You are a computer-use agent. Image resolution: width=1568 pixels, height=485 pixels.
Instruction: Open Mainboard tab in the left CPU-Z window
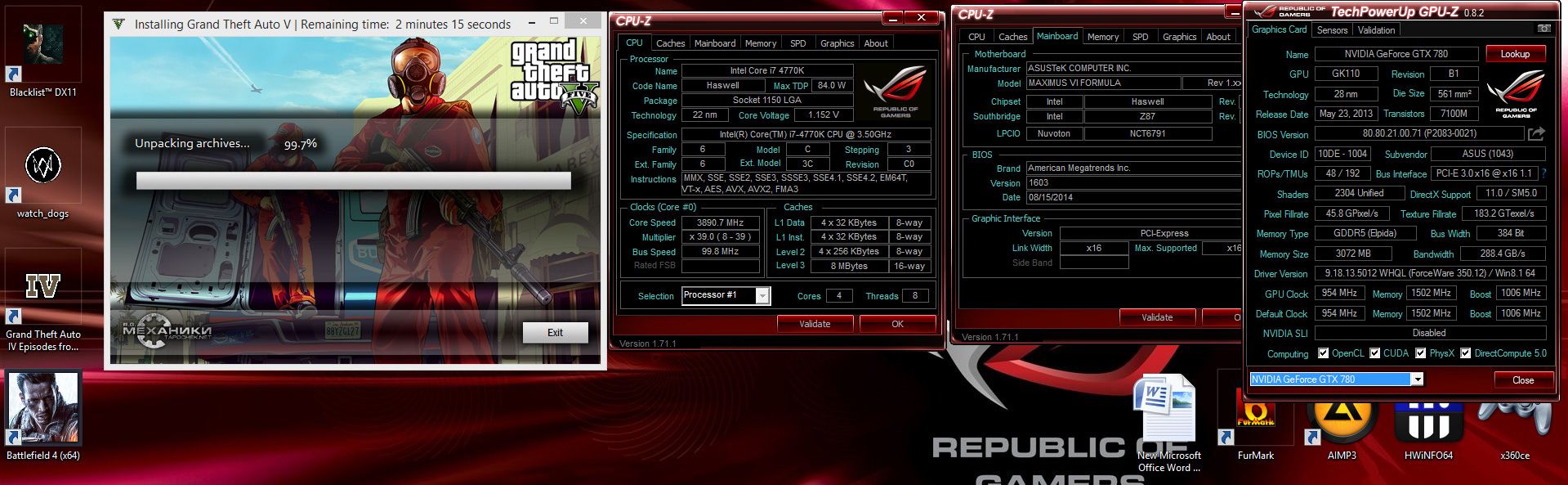pyautogui.click(x=715, y=43)
